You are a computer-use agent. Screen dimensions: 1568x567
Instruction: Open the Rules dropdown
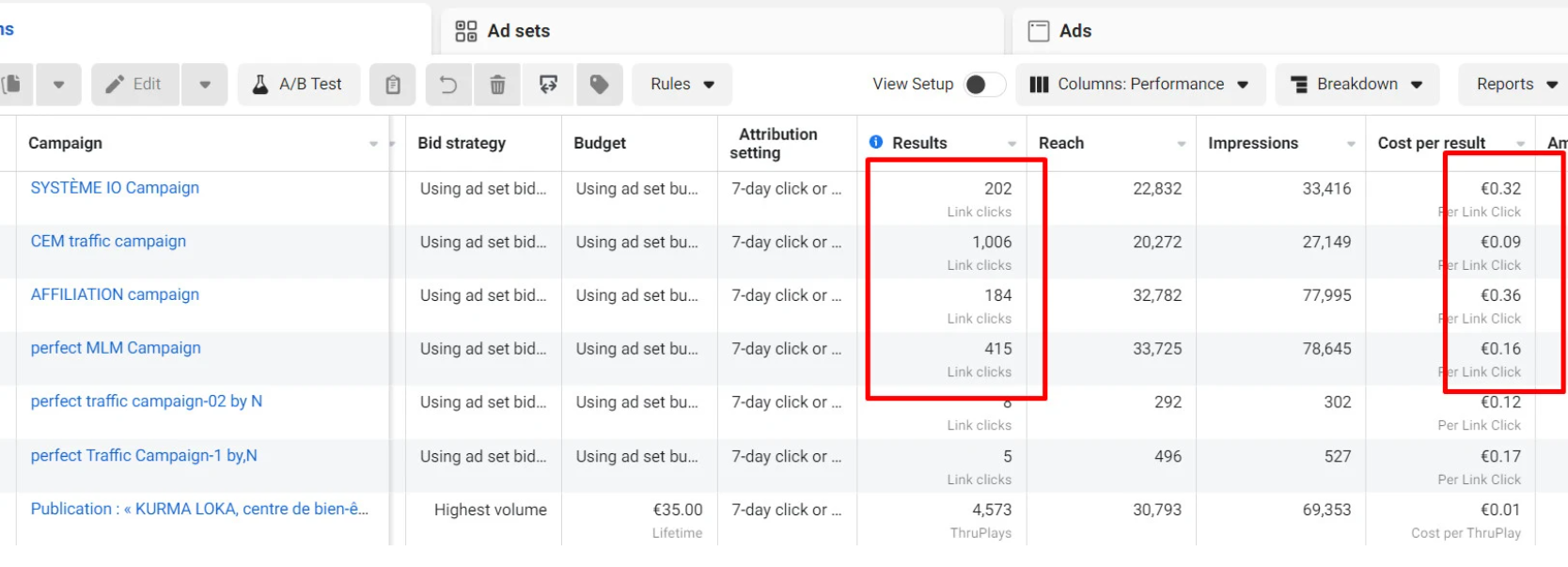tap(682, 85)
